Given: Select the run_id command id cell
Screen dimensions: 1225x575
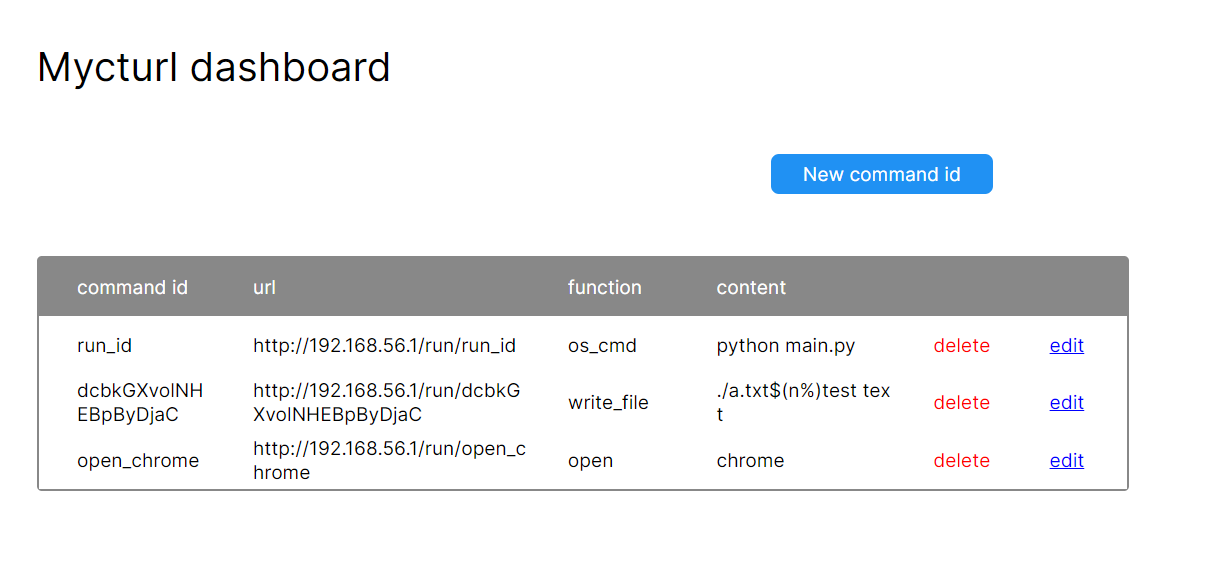Looking at the screenshot, I should click(x=104, y=346).
